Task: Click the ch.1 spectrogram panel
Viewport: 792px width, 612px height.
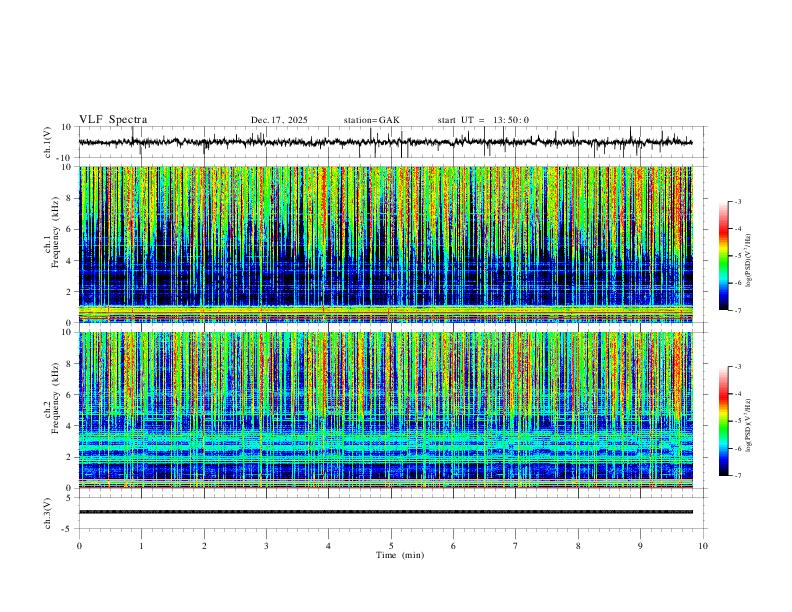Action: (386, 244)
